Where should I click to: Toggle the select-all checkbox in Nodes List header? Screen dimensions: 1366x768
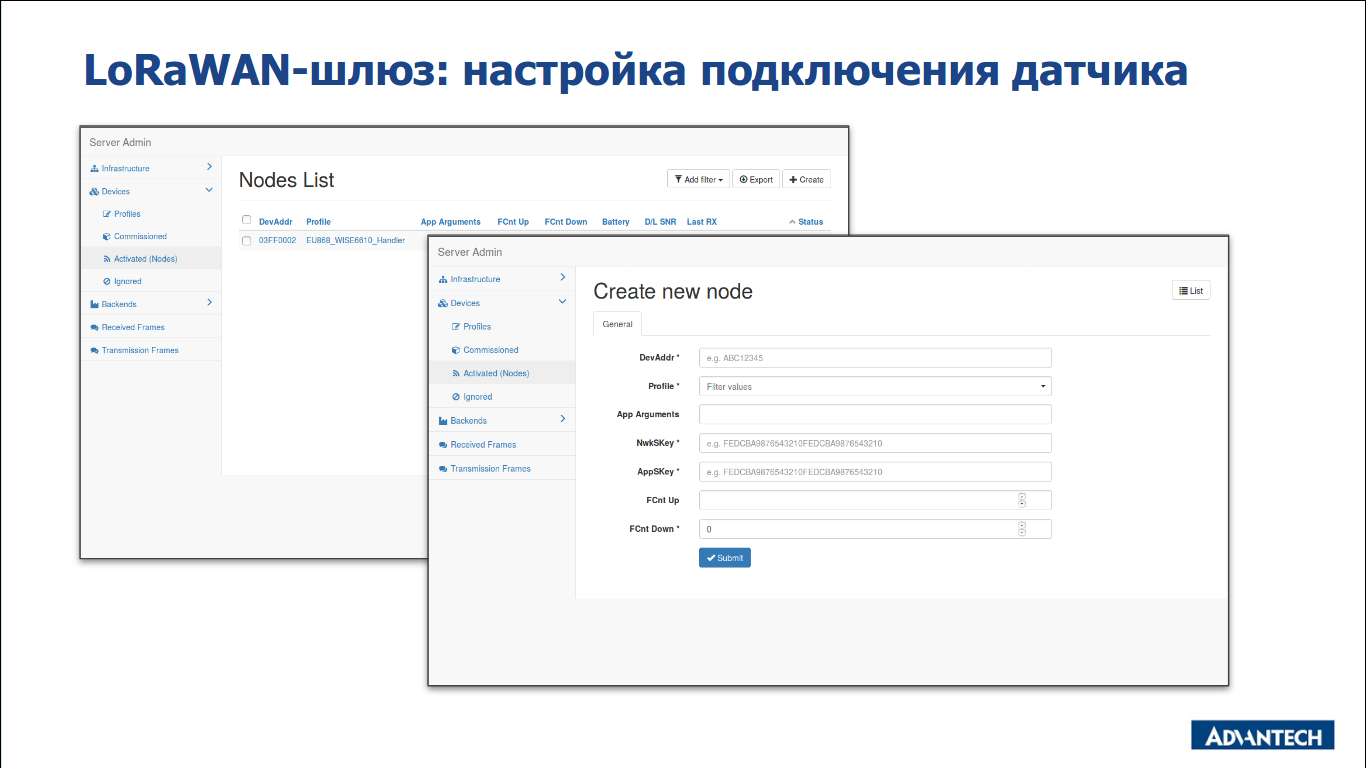[247, 220]
